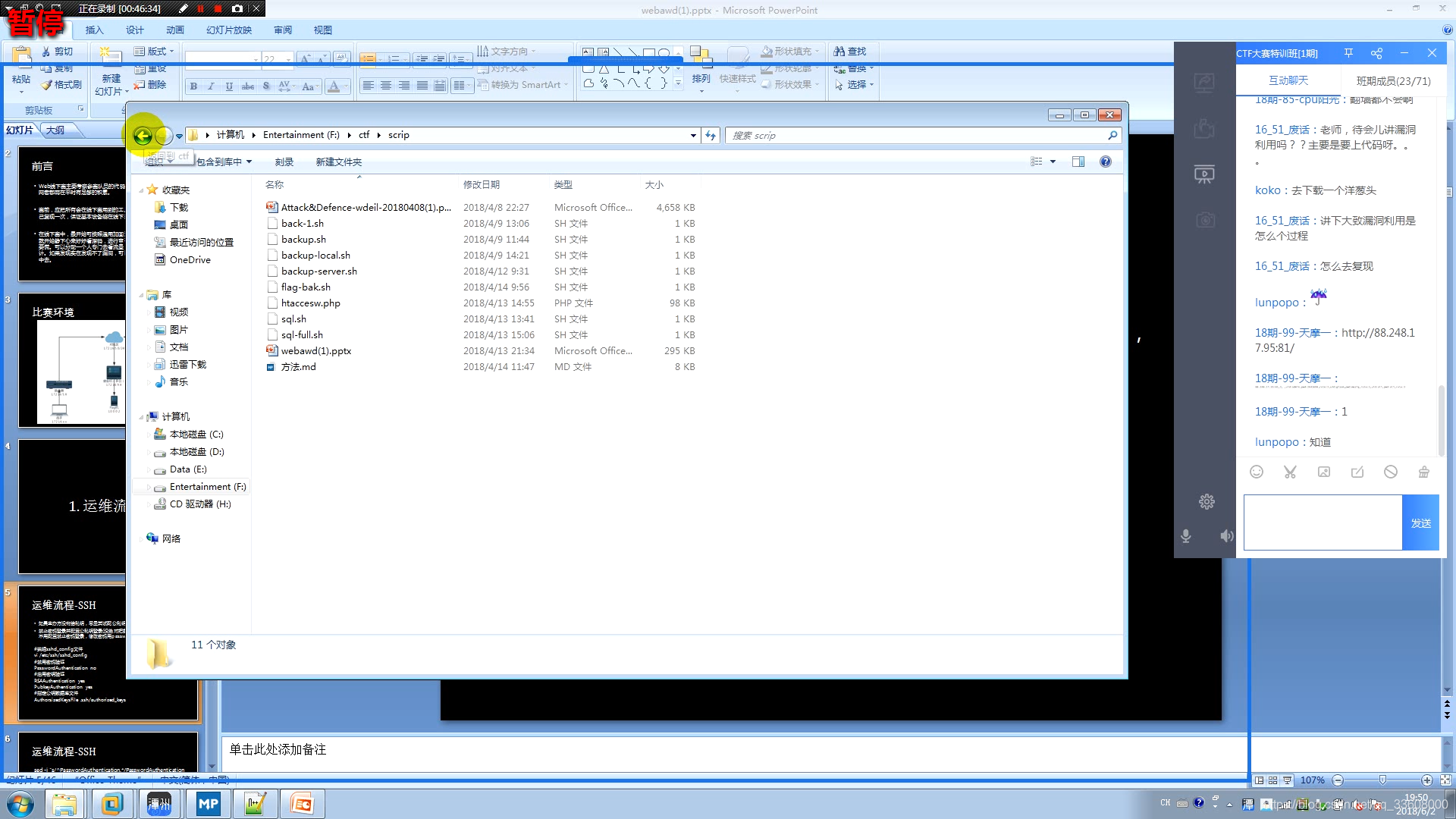This screenshot has width=1456, height=819.
Task: Switch to 班期成员 members tab
Action: (1393, 80)
